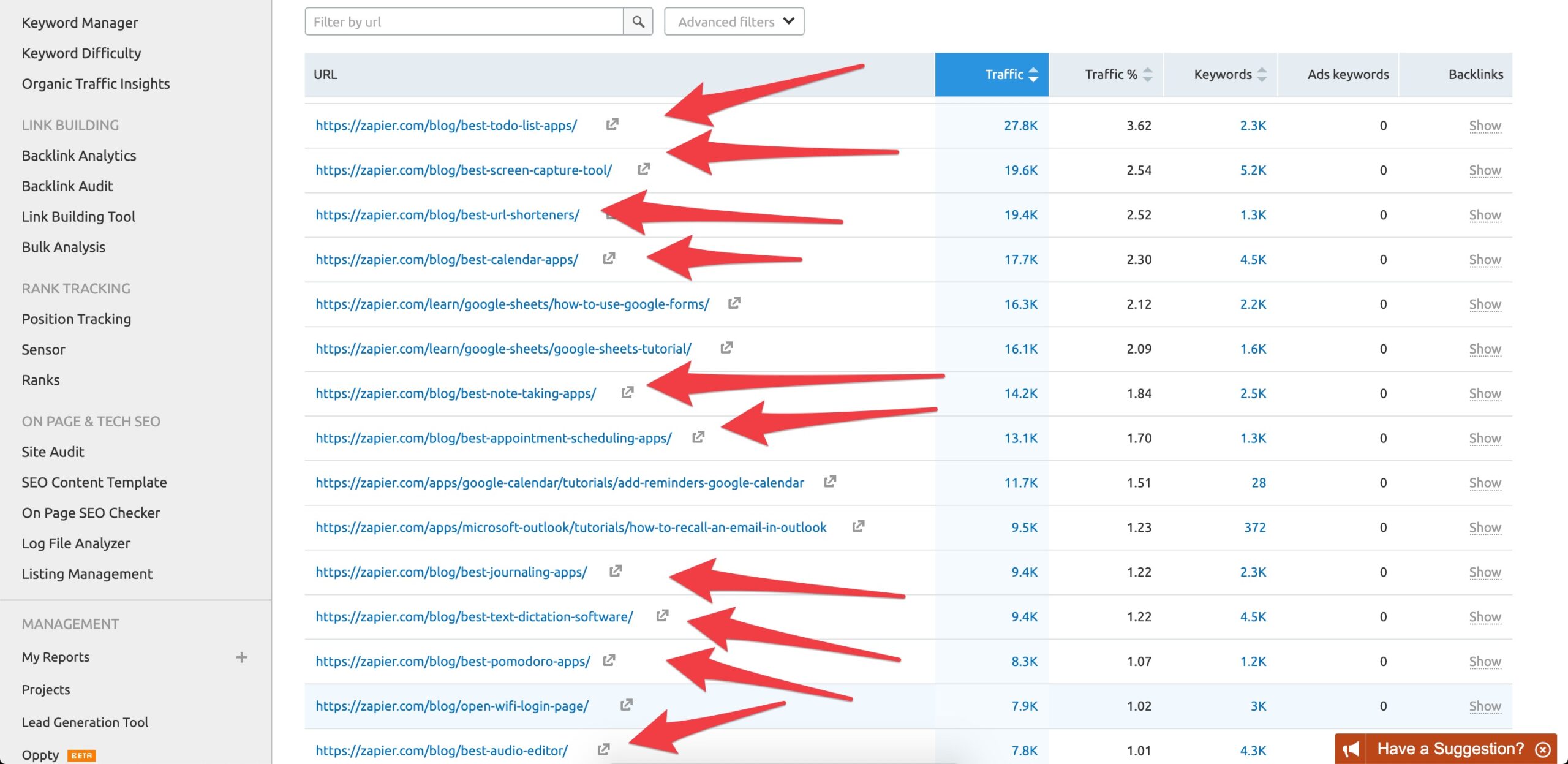Open the best-screen-capture-tool URL link
This screenshot has width=1568, height=764.
click(x=464, y=170)
